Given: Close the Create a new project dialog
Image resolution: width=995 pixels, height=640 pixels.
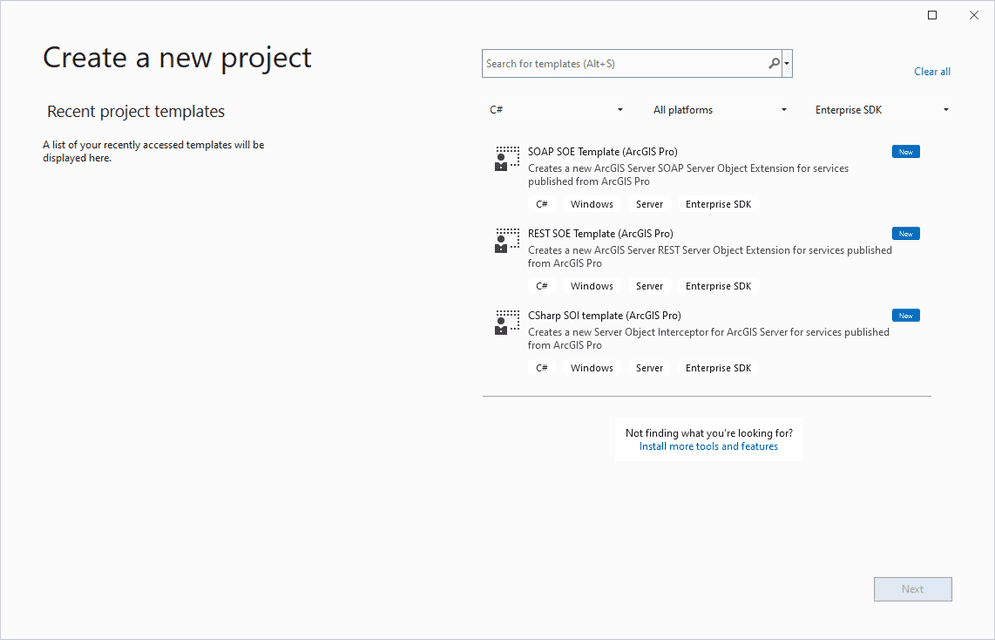Looking at the screenshot, I should coord(974,15).
